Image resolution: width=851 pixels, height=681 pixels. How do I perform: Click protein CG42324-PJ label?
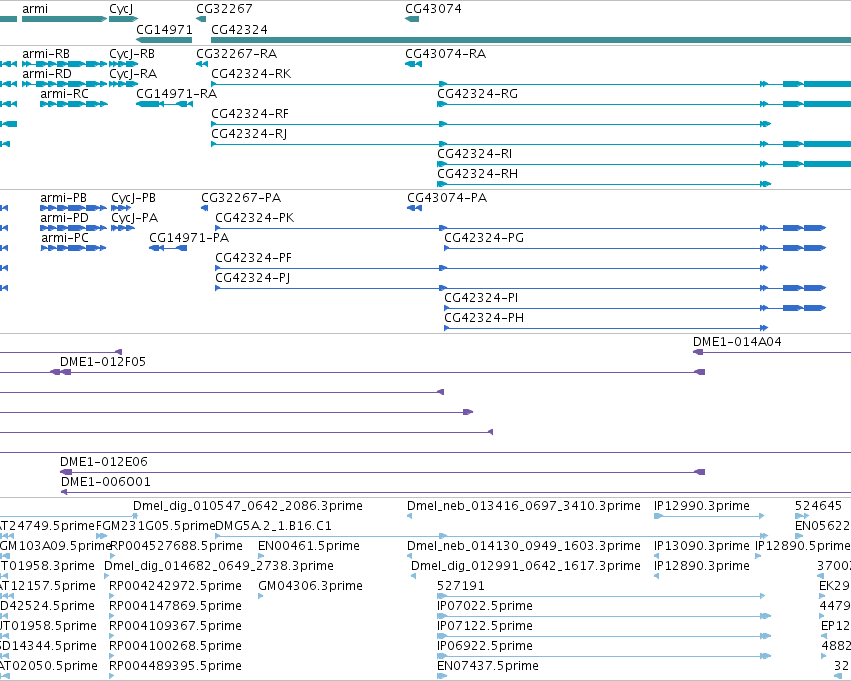[x=253, y=278]
